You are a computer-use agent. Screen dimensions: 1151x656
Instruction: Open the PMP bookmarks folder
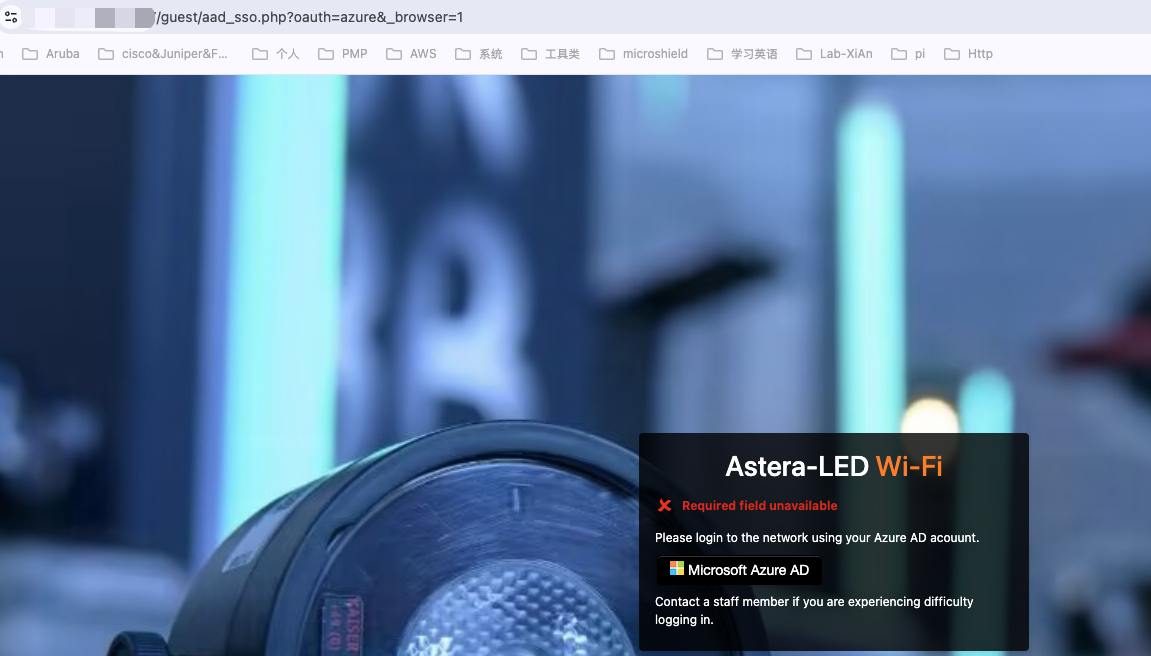point(343,54)
